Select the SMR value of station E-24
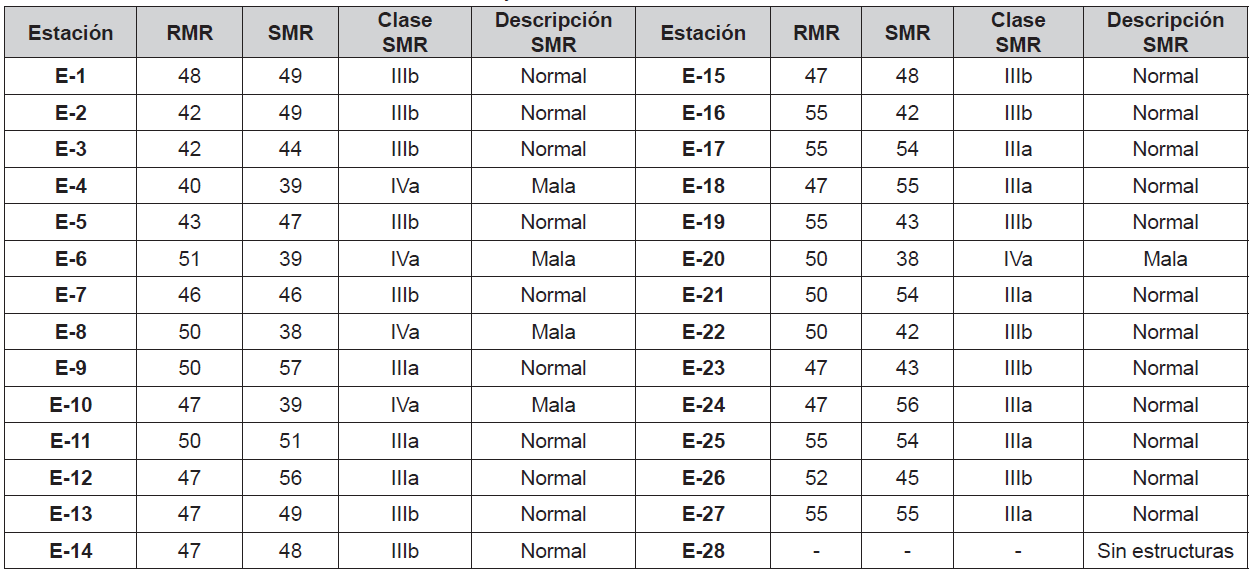Image resolution: width=1258 pixels, height=578 pixels. (x=907, y=405)
